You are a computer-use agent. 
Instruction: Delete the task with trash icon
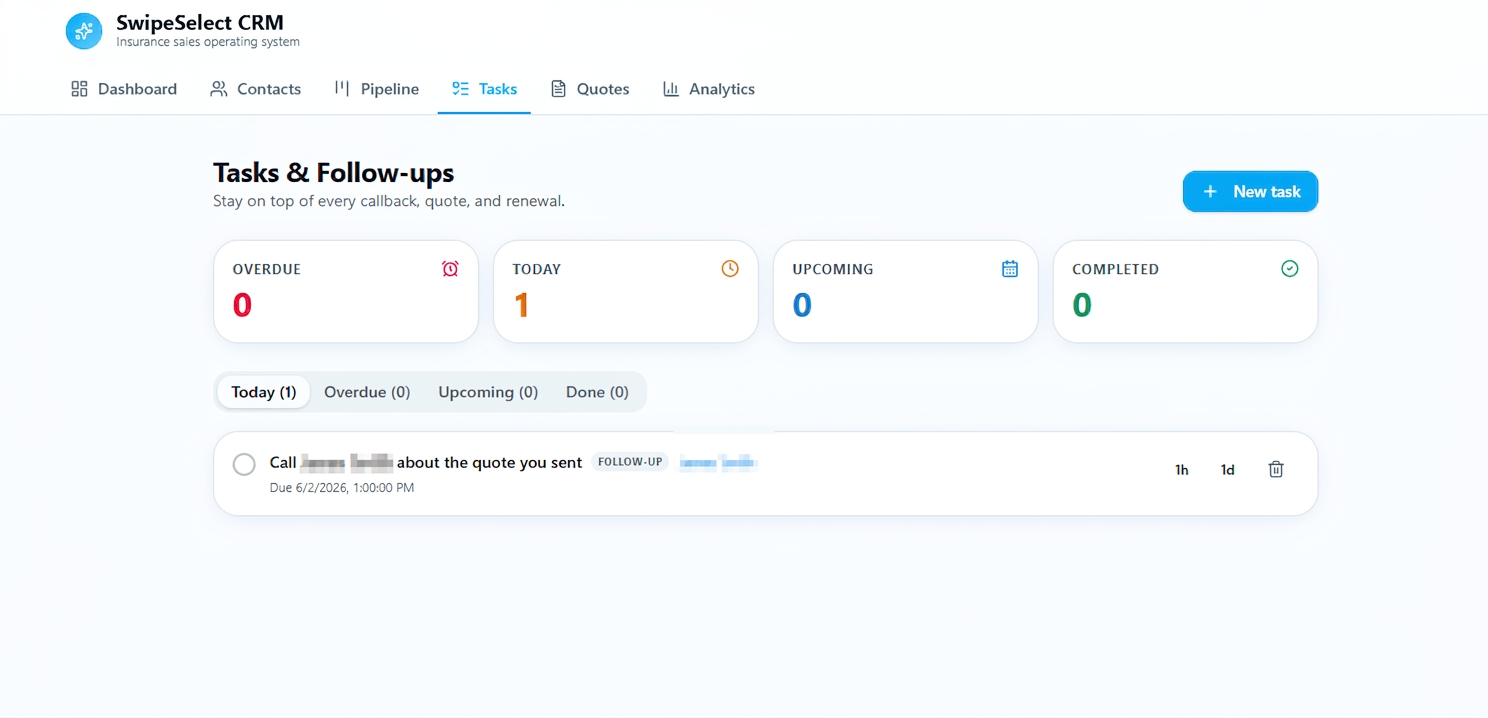coord(1276,469)
